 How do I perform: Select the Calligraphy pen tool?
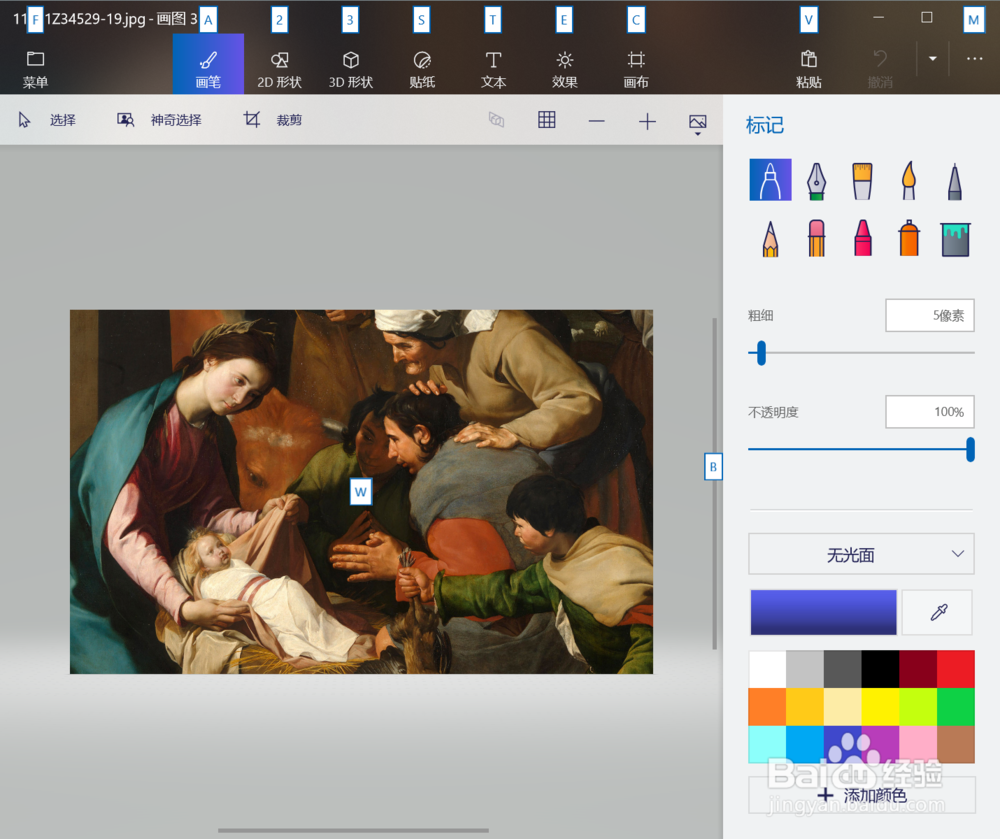pos(816,180)
